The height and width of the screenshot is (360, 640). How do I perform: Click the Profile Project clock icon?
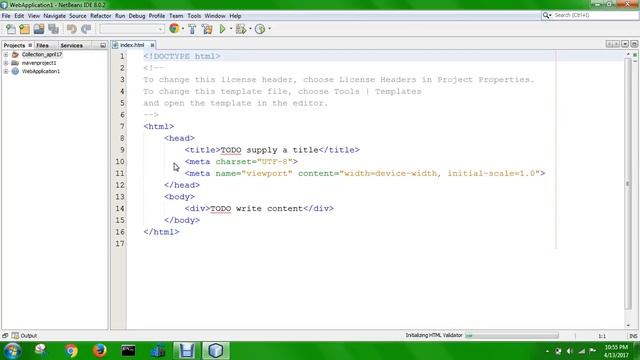click(260, 29)
